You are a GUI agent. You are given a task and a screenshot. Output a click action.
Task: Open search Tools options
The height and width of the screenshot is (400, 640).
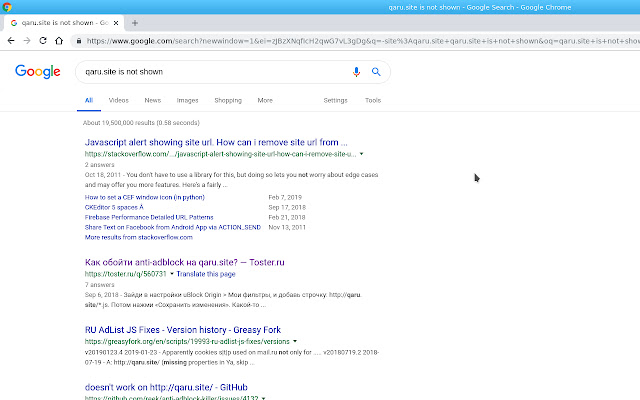(x=373, y=100)
